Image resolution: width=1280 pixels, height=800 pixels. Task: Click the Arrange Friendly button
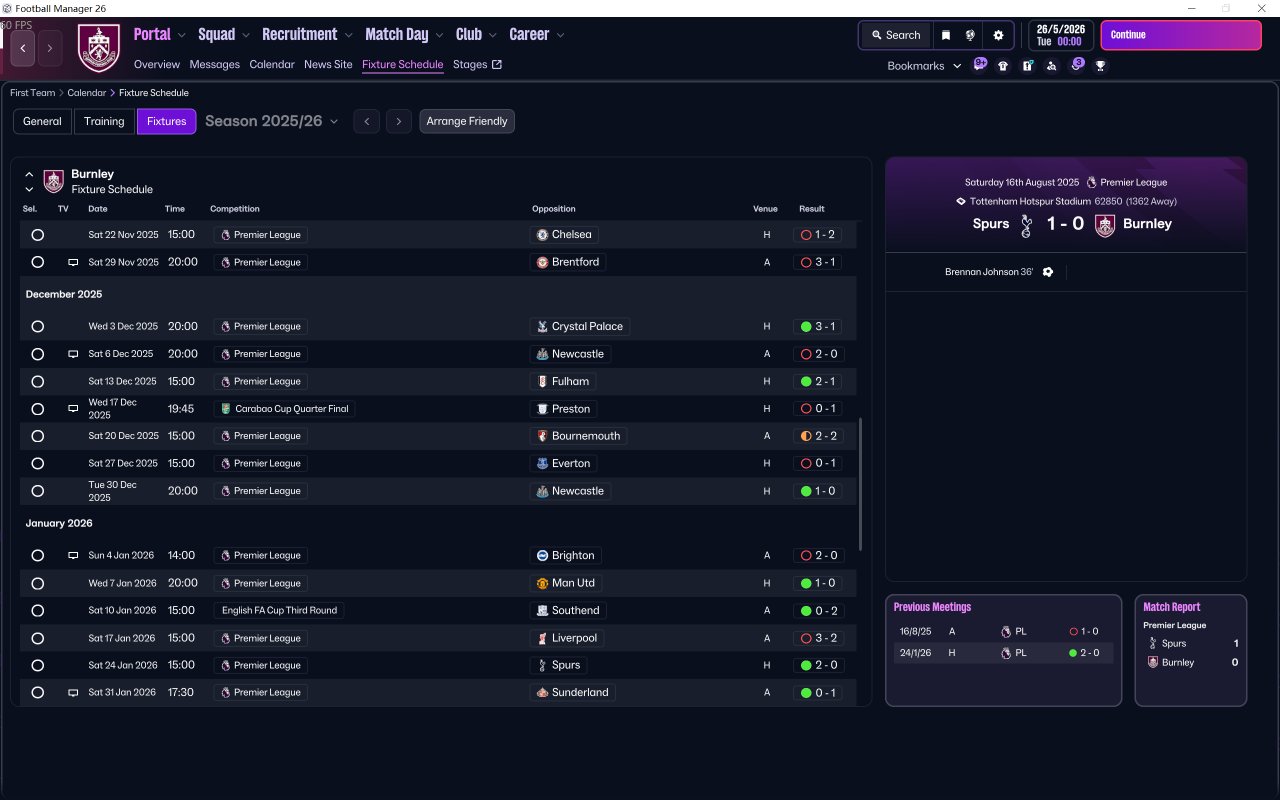[x=467, y=121]
